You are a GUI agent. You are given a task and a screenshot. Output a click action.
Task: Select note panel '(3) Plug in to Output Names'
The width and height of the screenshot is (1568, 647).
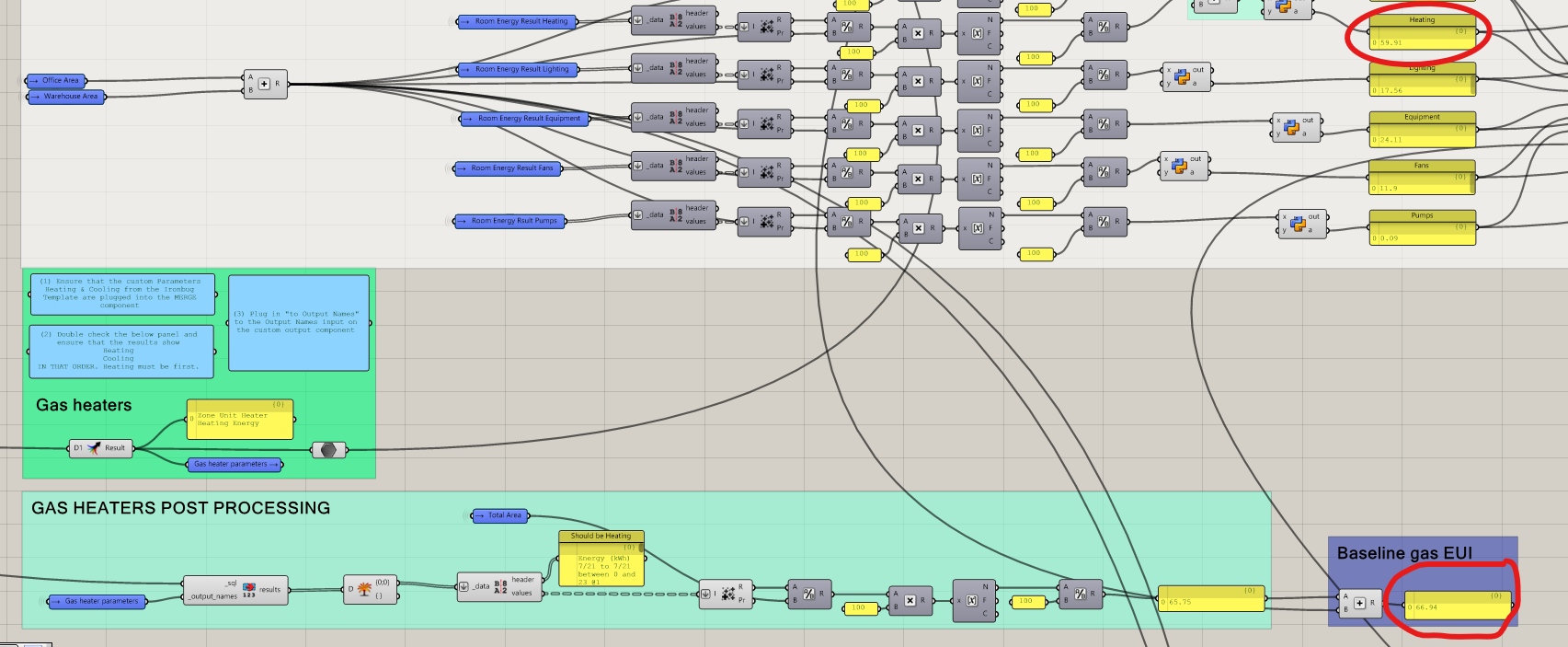(299, 322)
